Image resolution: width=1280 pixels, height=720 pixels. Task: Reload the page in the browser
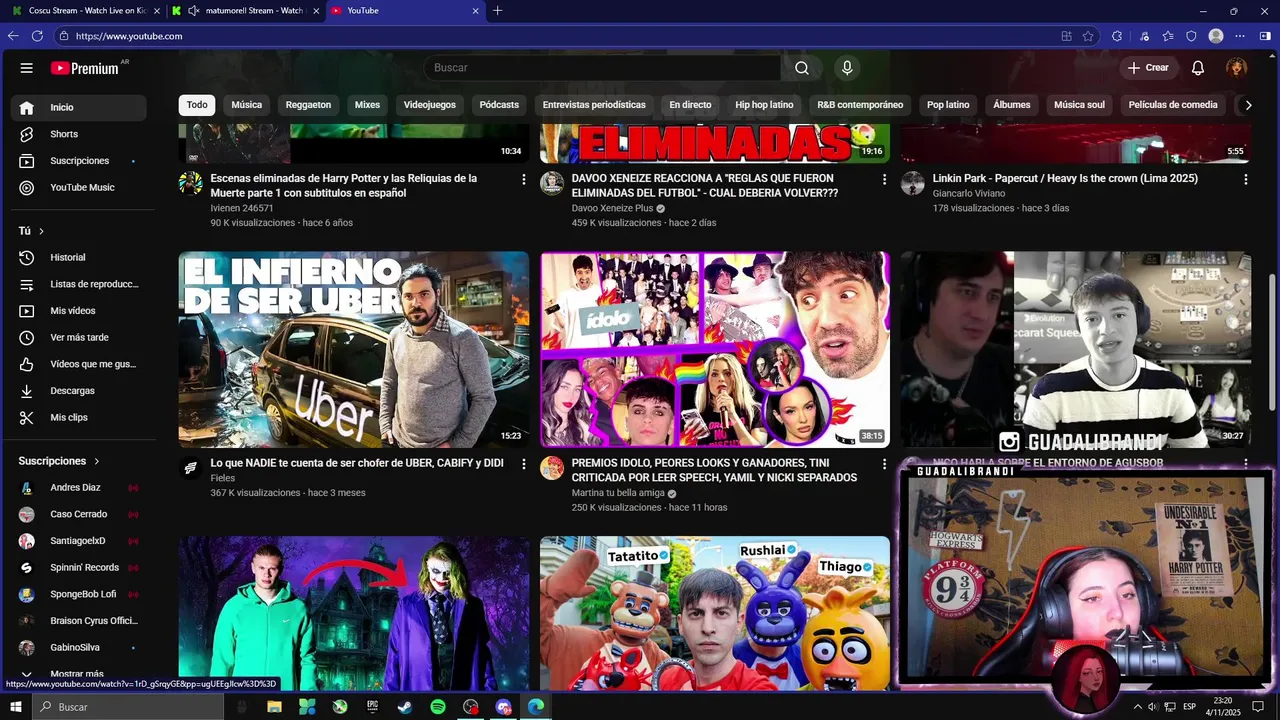tap(37, 36)
